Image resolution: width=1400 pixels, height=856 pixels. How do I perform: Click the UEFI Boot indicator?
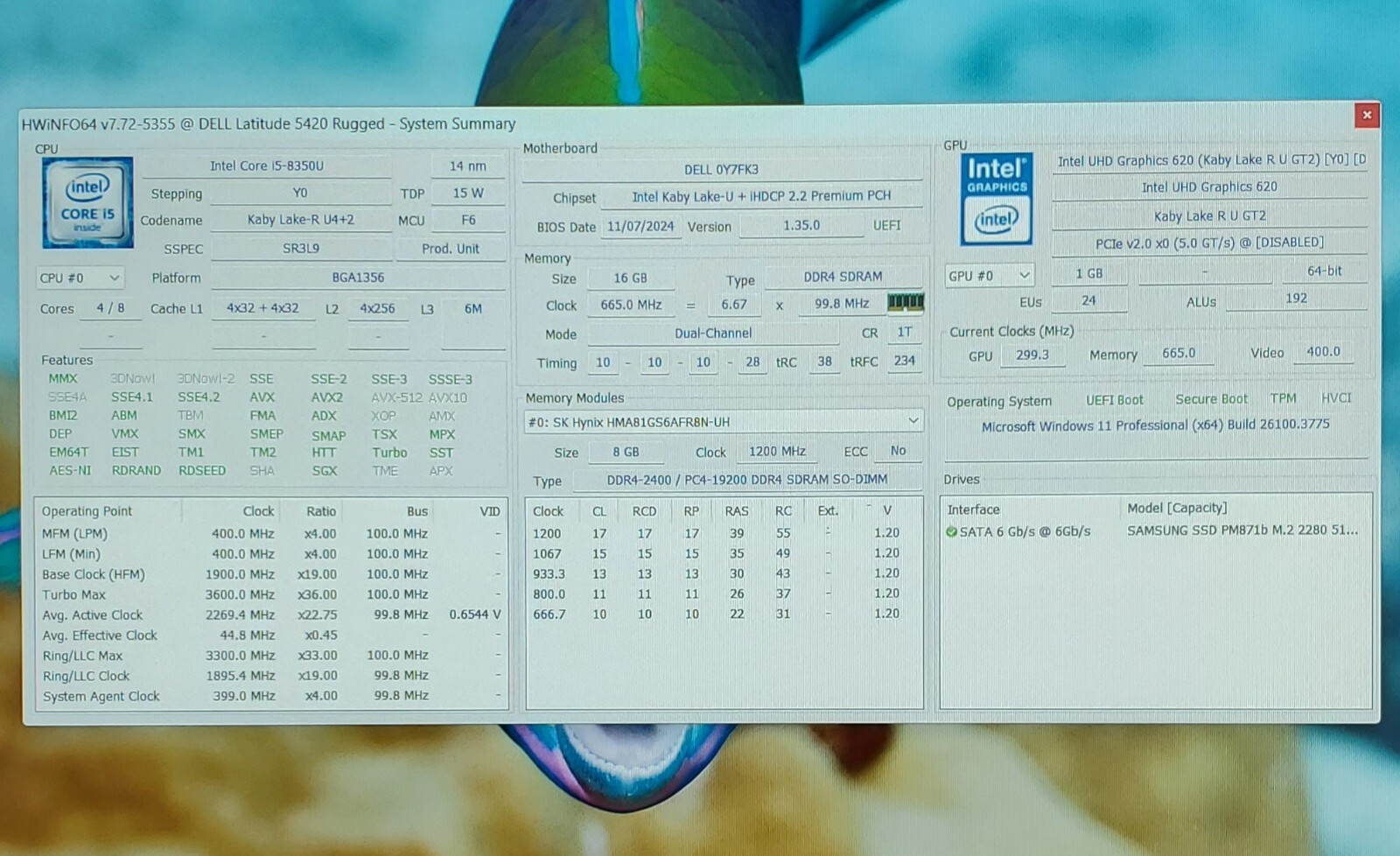pos(1115,400)
